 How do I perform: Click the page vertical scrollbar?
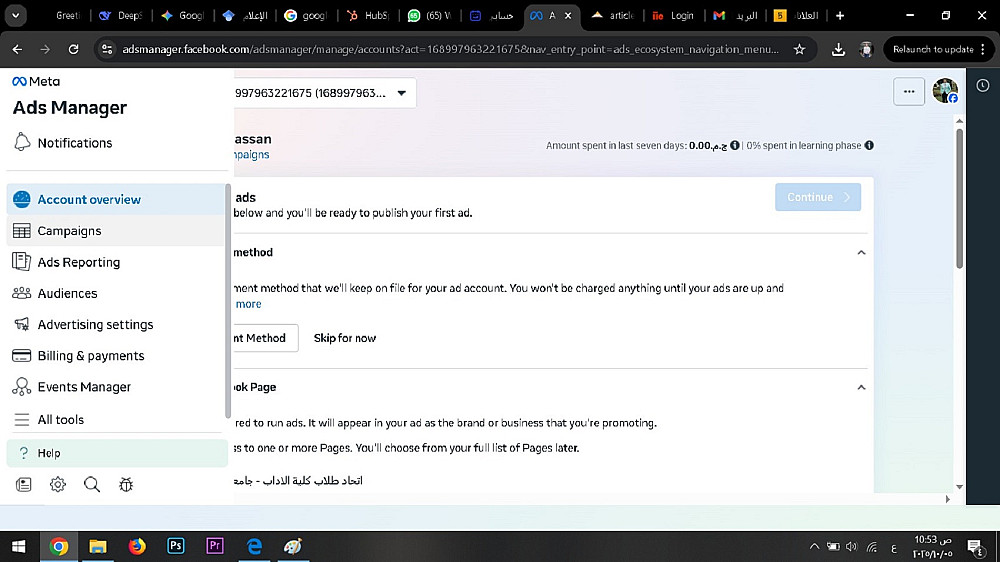959,198
